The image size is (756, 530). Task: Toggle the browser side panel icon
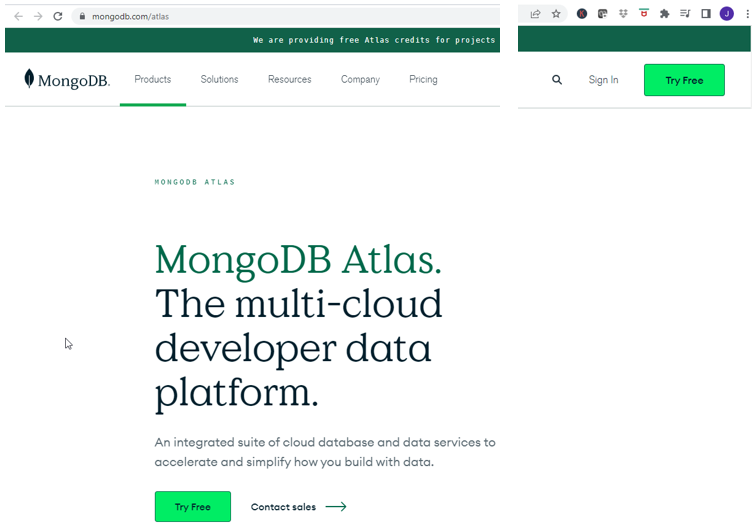click(x=706, y=14)
